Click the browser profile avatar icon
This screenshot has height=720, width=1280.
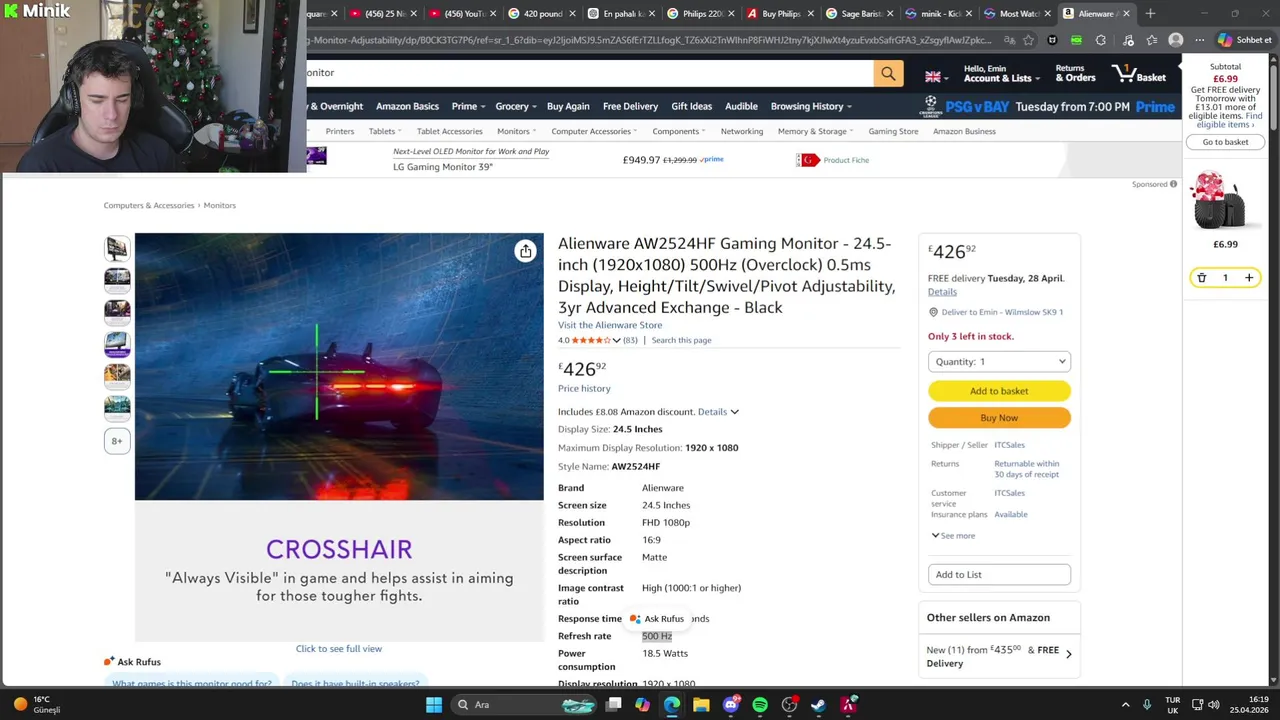[x=1176, y=40]
